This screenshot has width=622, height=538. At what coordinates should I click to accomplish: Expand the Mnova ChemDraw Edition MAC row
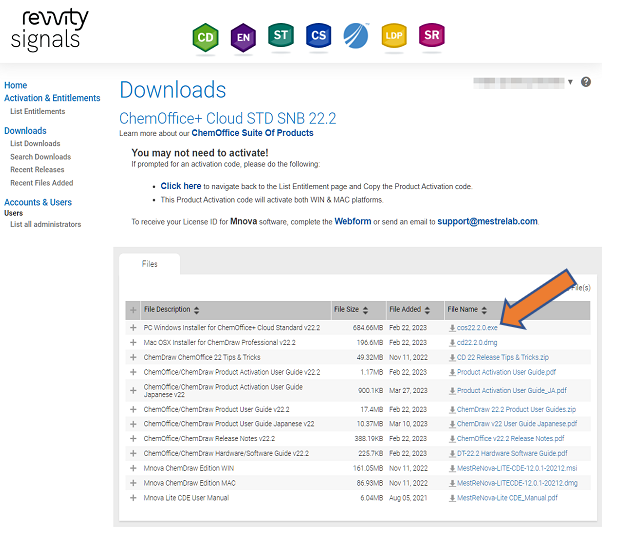(133, 483)
